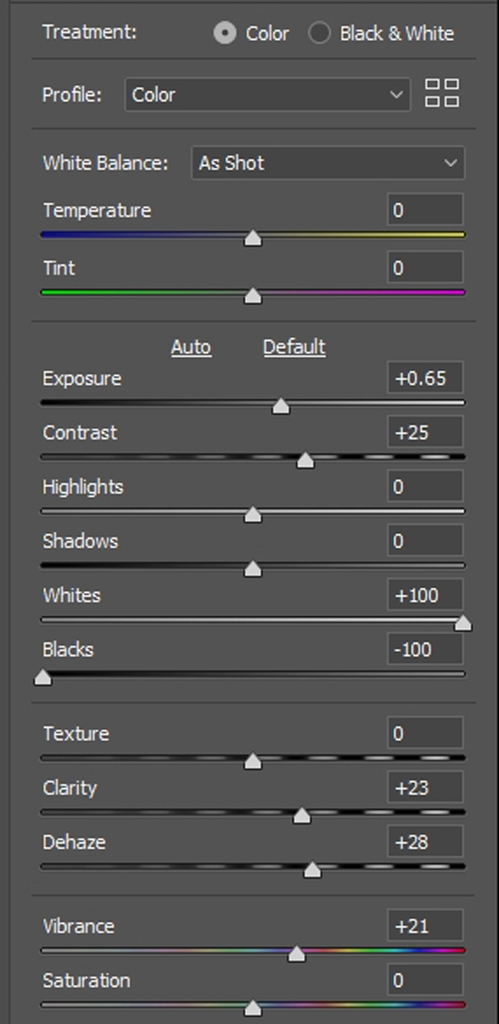Click the Exposure value field showing +0.65
This screenshot has height=1024, width=499.
[x=425, y=378]
